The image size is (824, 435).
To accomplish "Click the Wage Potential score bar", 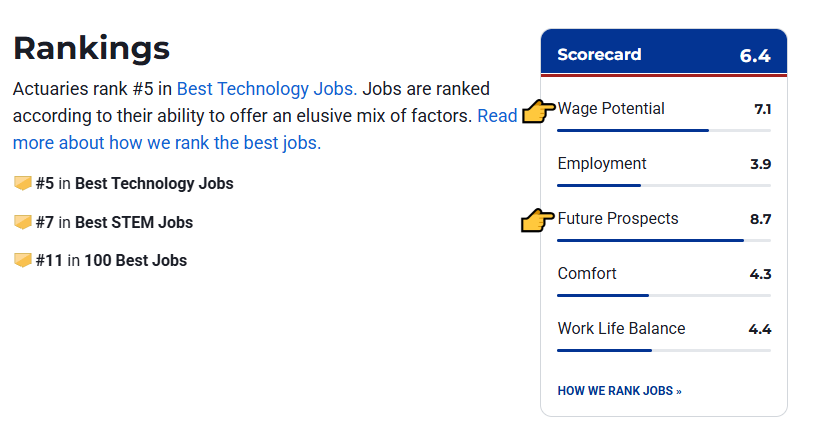I will [663, 130].
